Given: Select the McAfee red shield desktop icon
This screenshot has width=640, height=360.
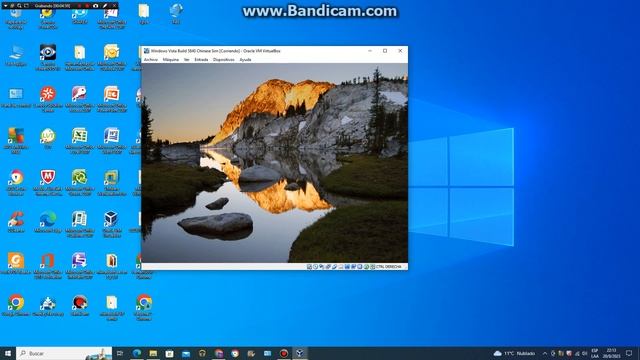Looking at the screenshot, I should tap(48, 178).
